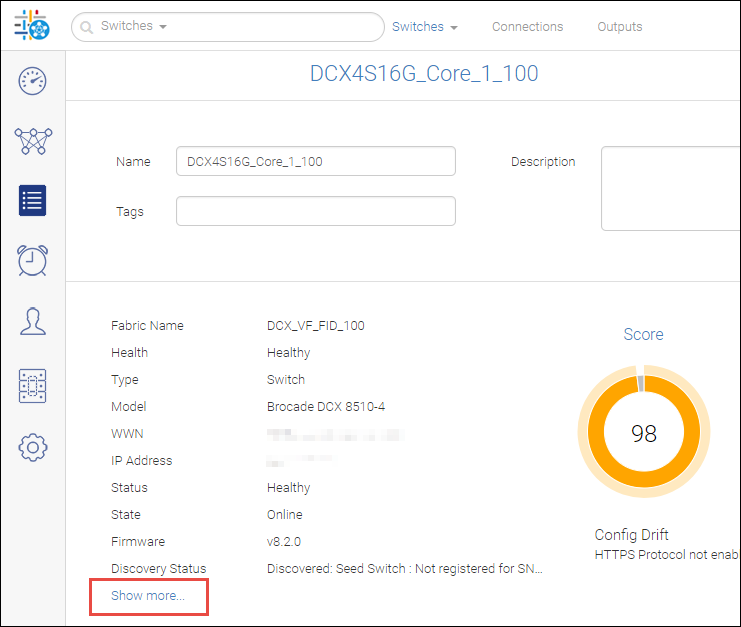Switch to the Outputs tab
This screenshot has height=627, width=741.
619,27
